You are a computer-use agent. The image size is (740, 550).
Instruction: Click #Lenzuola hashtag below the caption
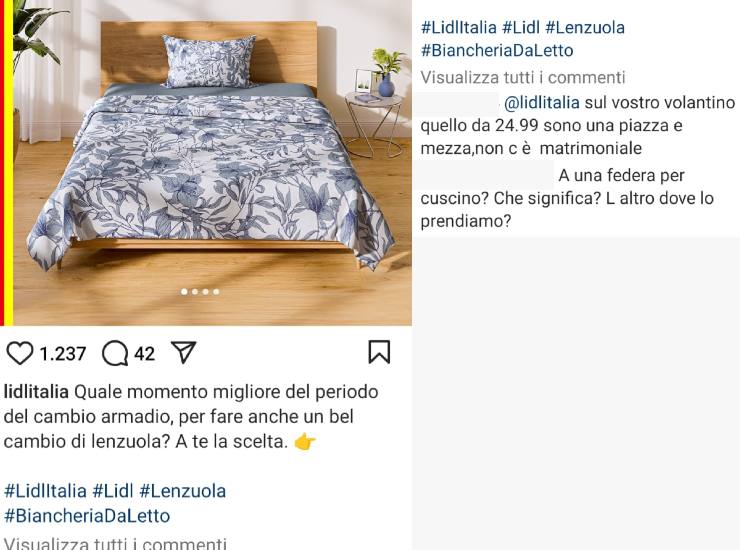pos(183,491)
